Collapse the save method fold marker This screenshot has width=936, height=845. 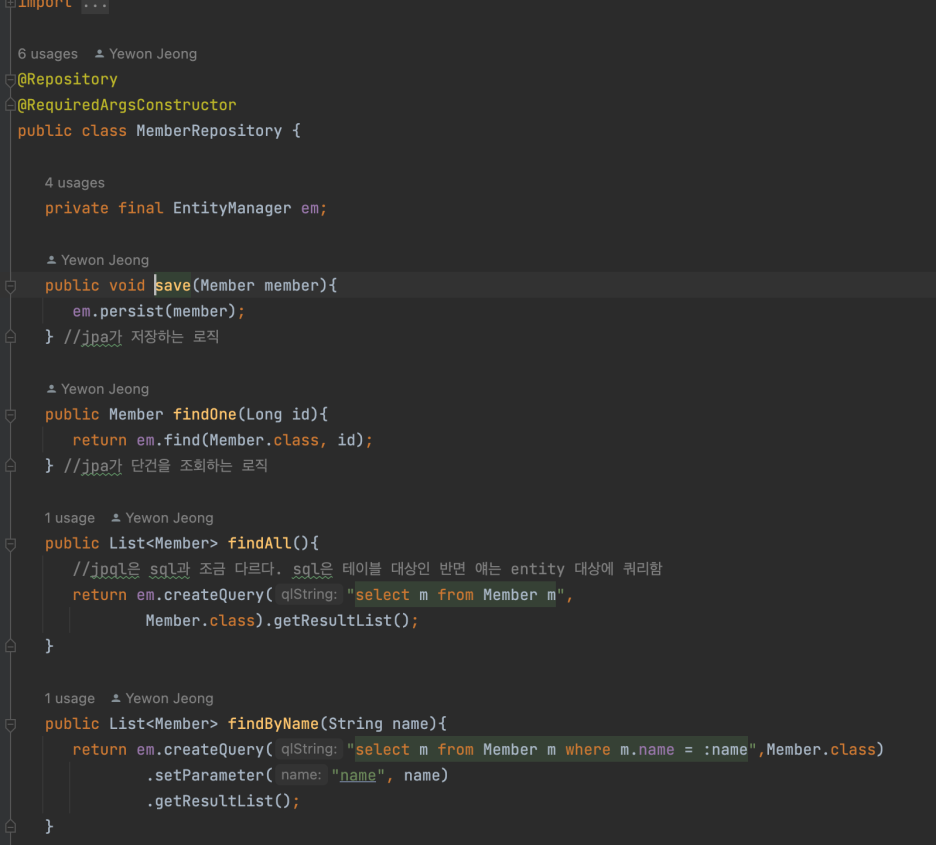click(x=10, y=286)
